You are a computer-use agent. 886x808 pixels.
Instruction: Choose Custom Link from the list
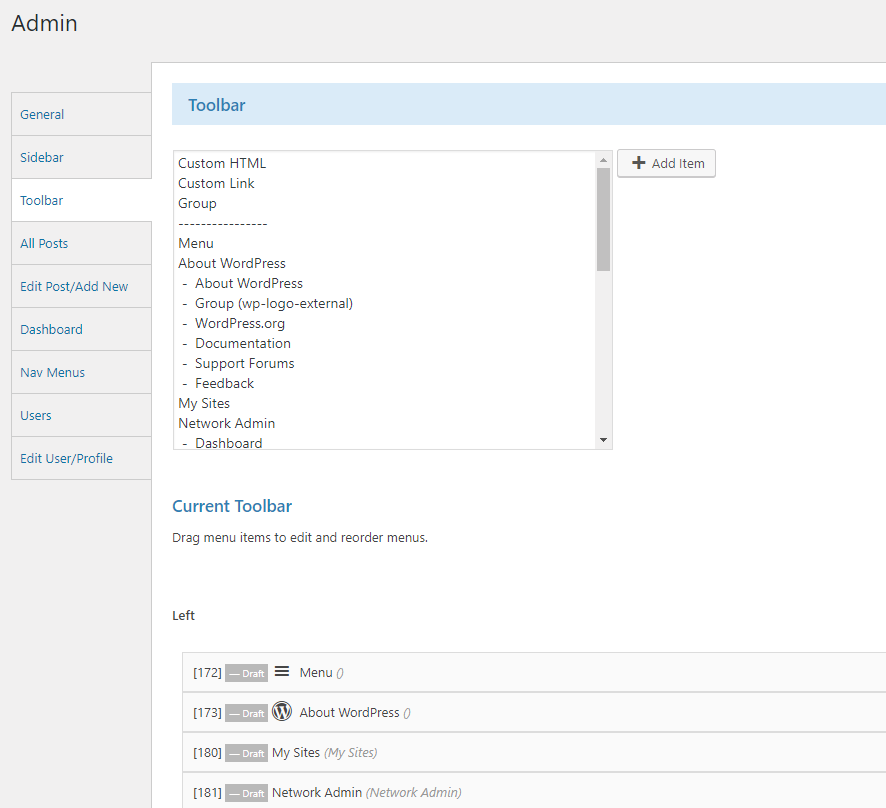(x=216, y=183)
